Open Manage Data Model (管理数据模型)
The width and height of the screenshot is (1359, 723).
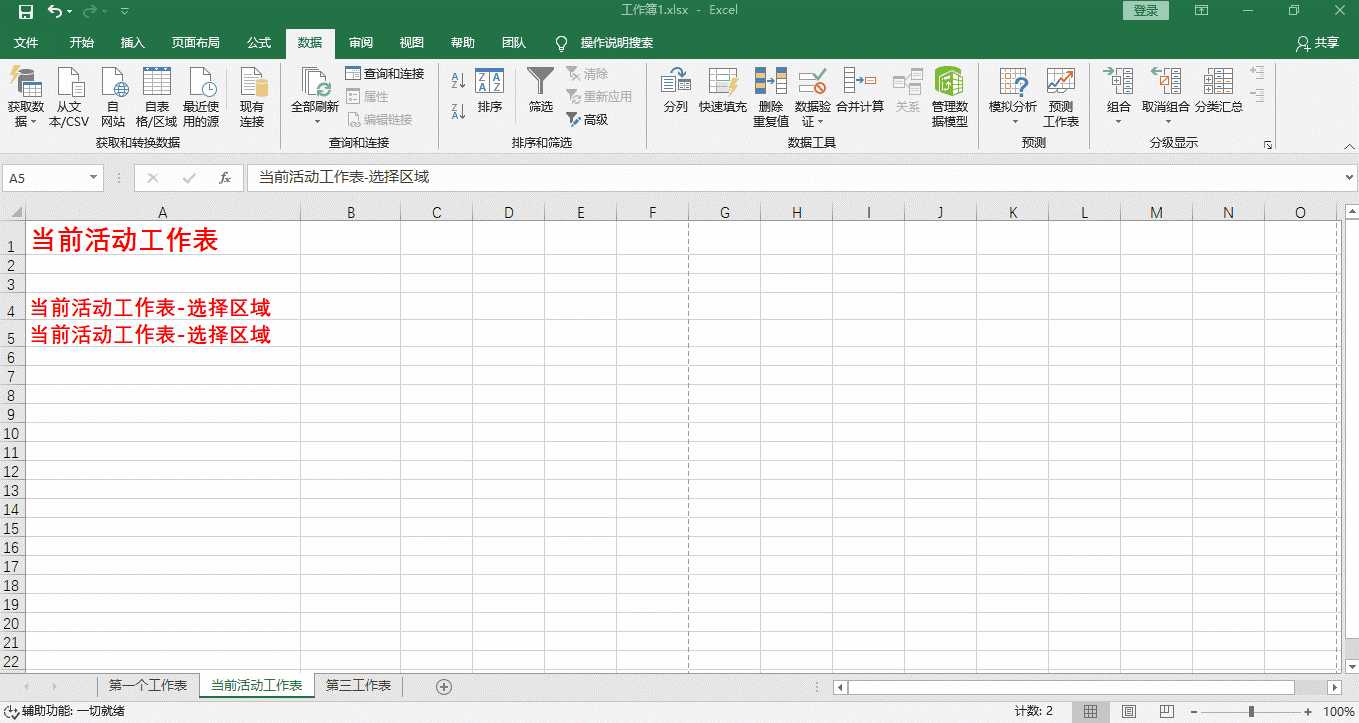(949, 98)
